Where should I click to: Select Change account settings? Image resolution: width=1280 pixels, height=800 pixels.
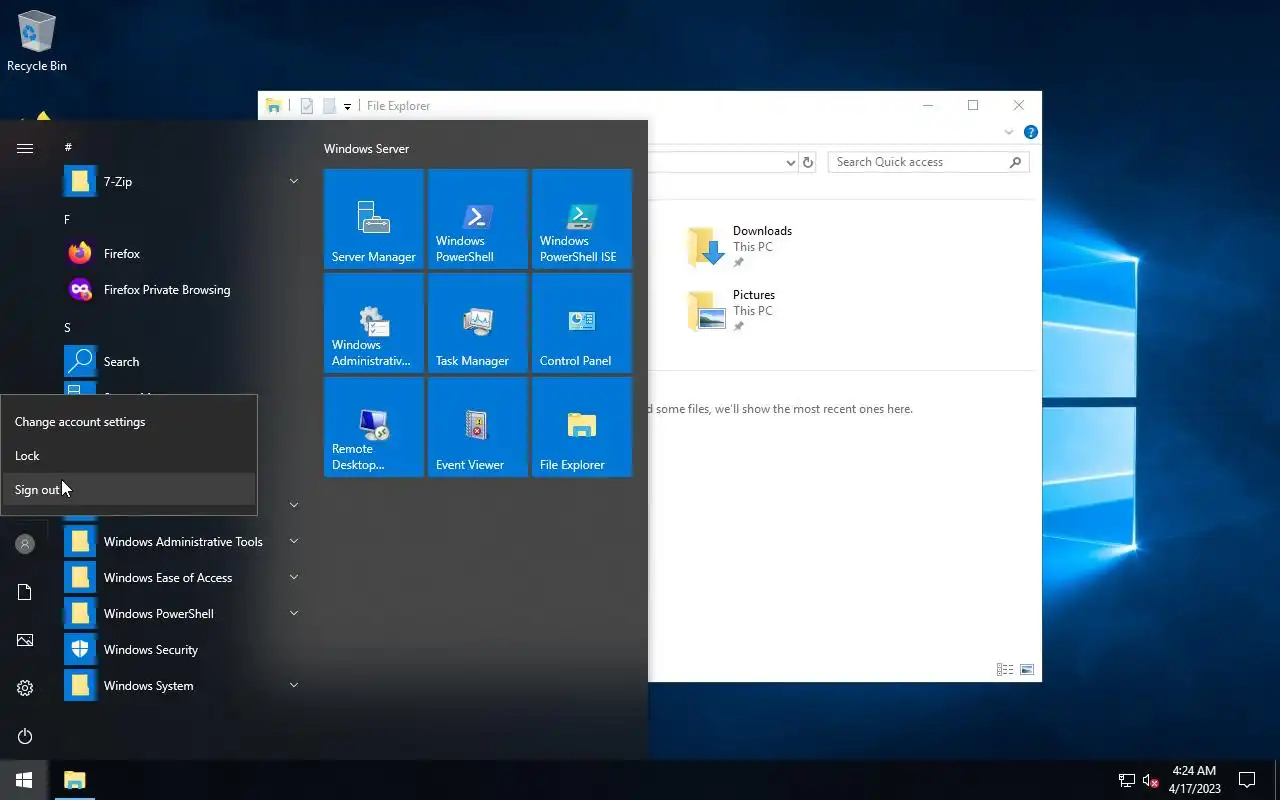tap(129, 422)
